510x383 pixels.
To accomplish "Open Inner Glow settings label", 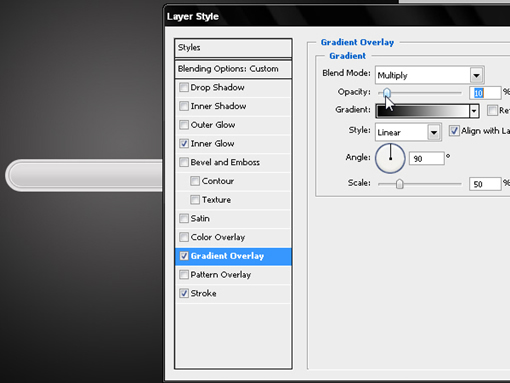I will 212,143.
